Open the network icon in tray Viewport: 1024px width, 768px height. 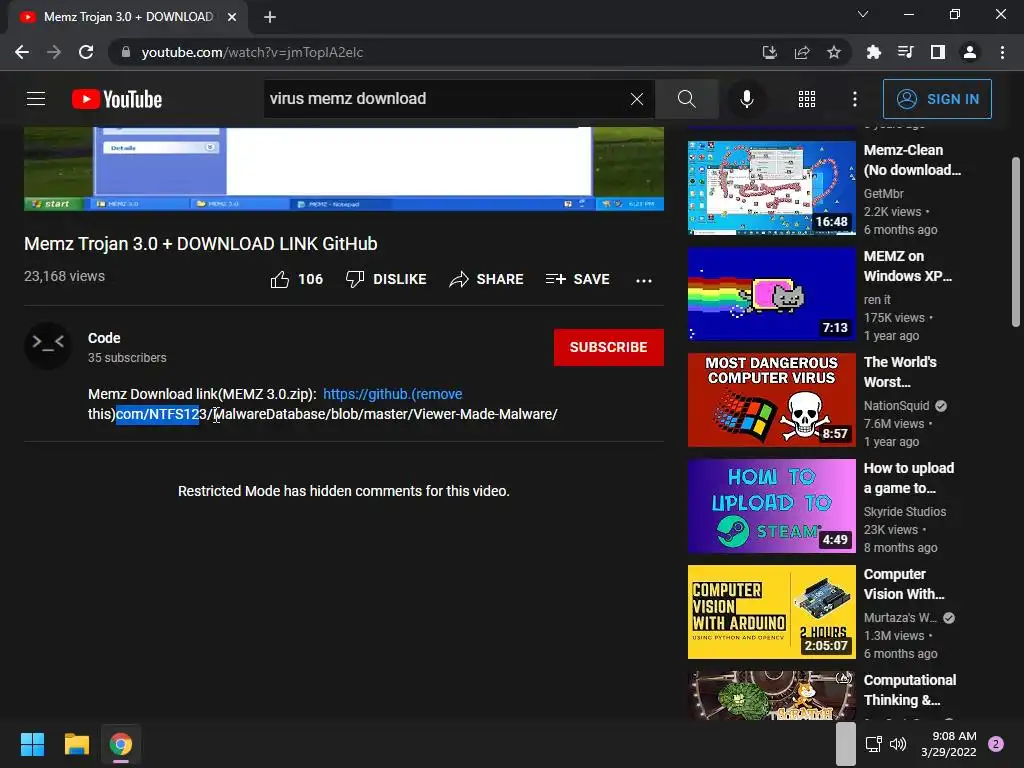coord(873,744)
